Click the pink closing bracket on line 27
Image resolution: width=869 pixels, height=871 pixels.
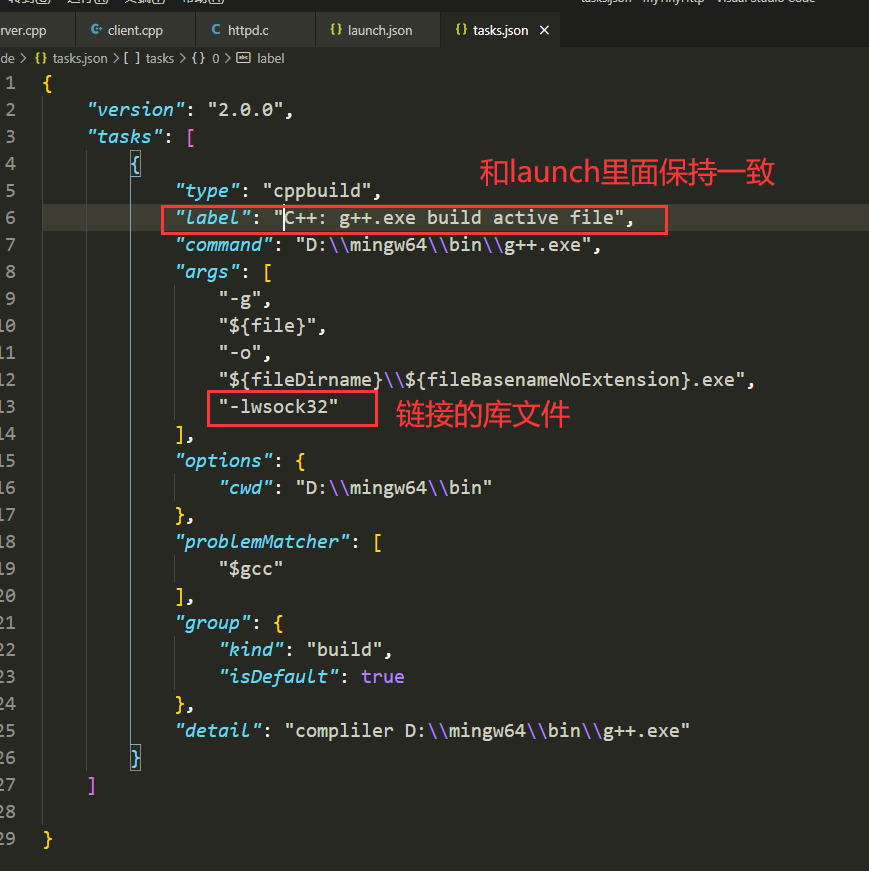(x=92, y=785)
